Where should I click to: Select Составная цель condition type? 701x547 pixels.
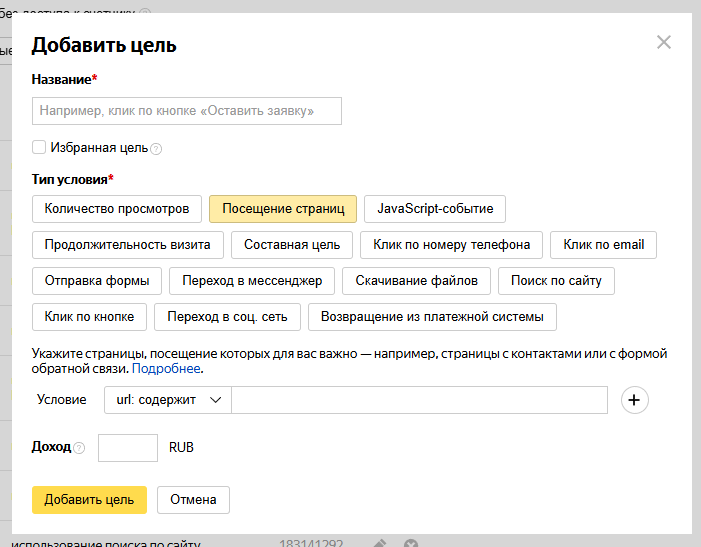point(292,245)
